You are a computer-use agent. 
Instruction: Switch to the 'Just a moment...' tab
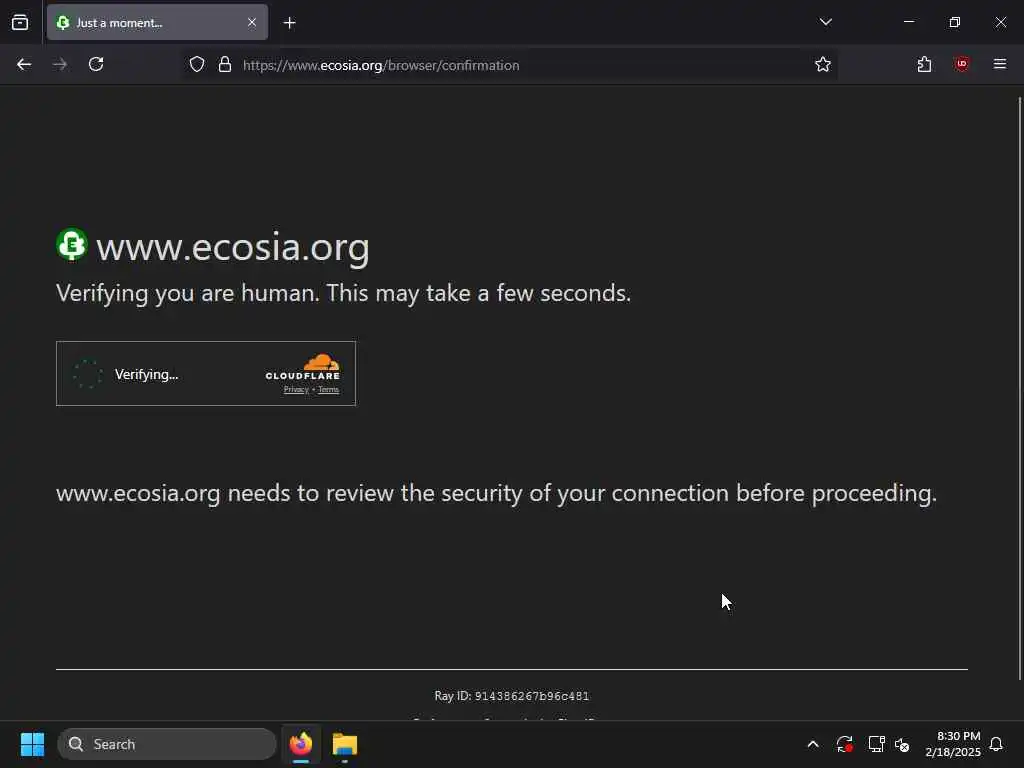[157, 23]
